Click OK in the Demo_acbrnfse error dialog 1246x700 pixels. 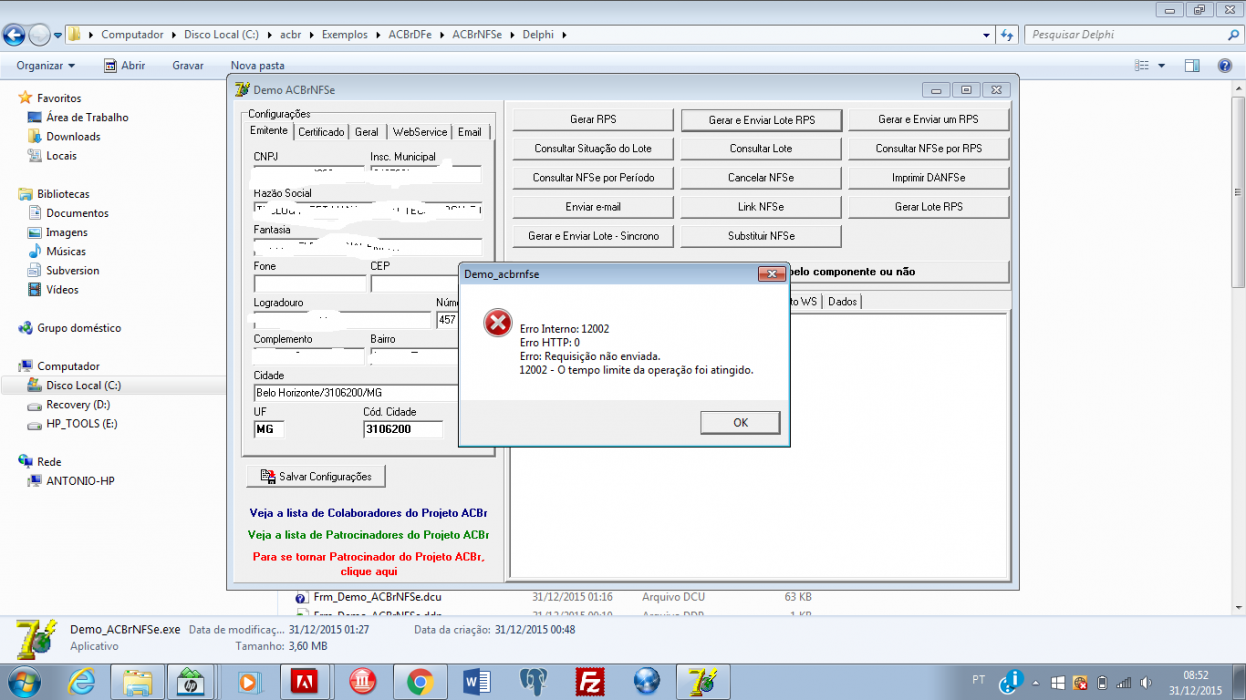click(x=740, y=422)
